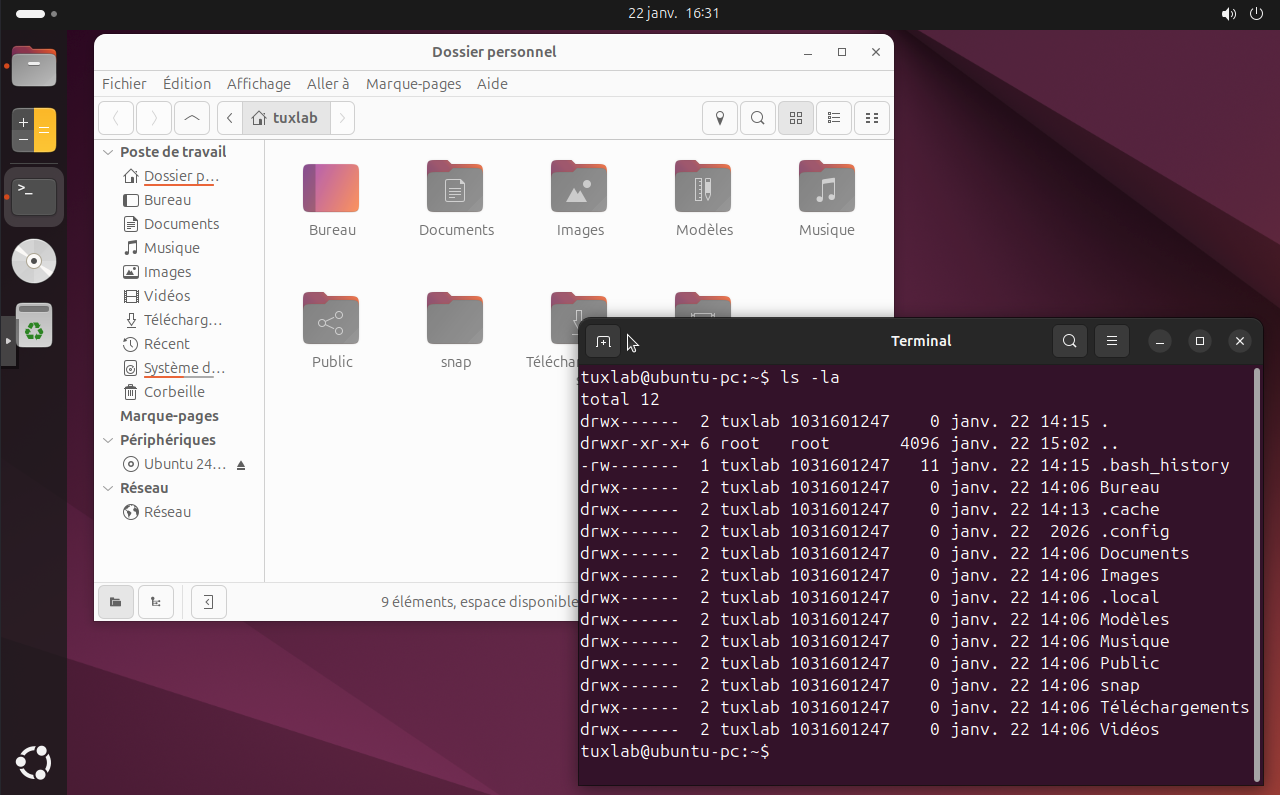This screenshot has height=795, width=1280.
Task: Click the .config entry in Terminal output
Action: pos(1135,531)
